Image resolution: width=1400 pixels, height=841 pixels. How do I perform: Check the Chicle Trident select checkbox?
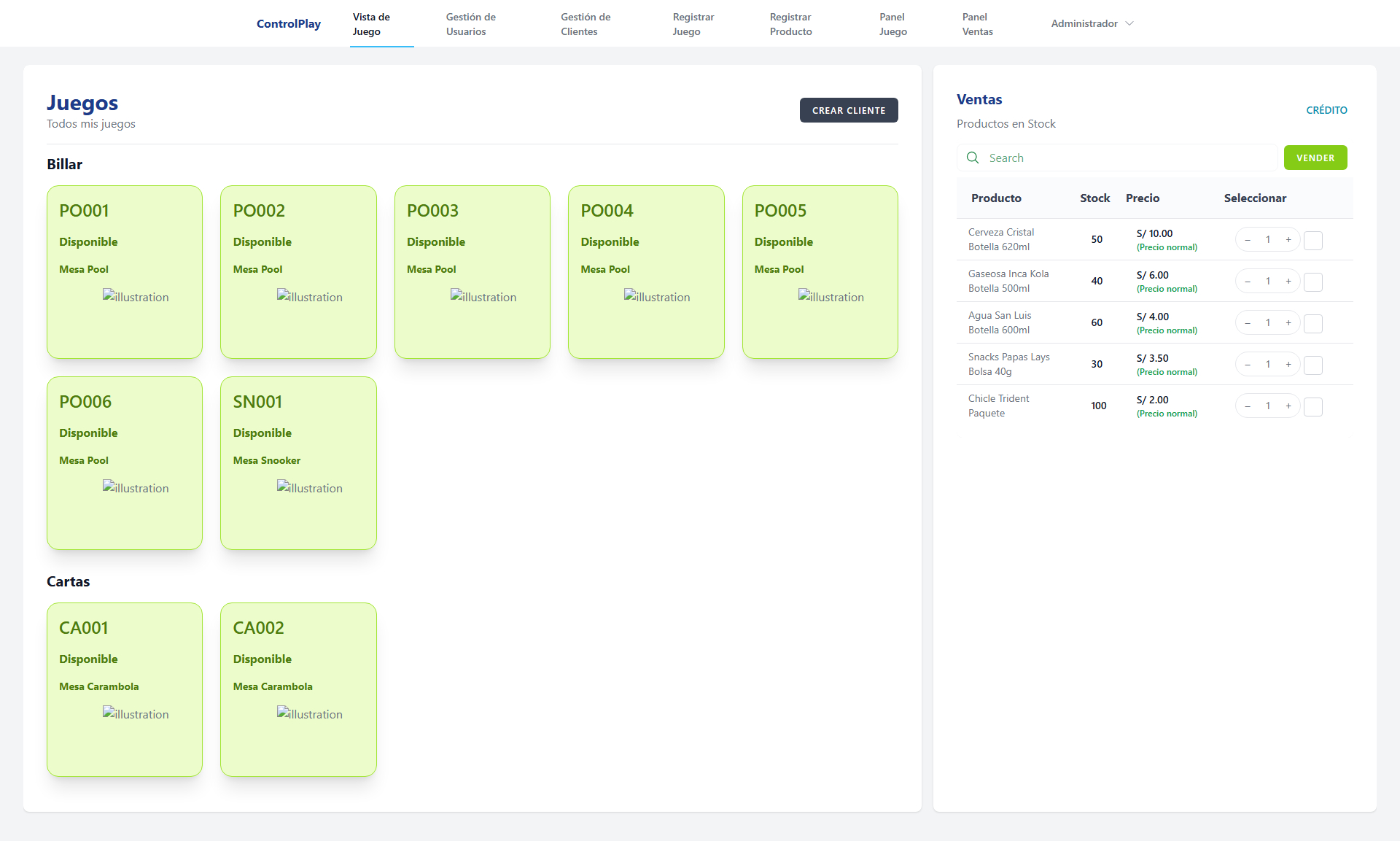(1313, 406)
